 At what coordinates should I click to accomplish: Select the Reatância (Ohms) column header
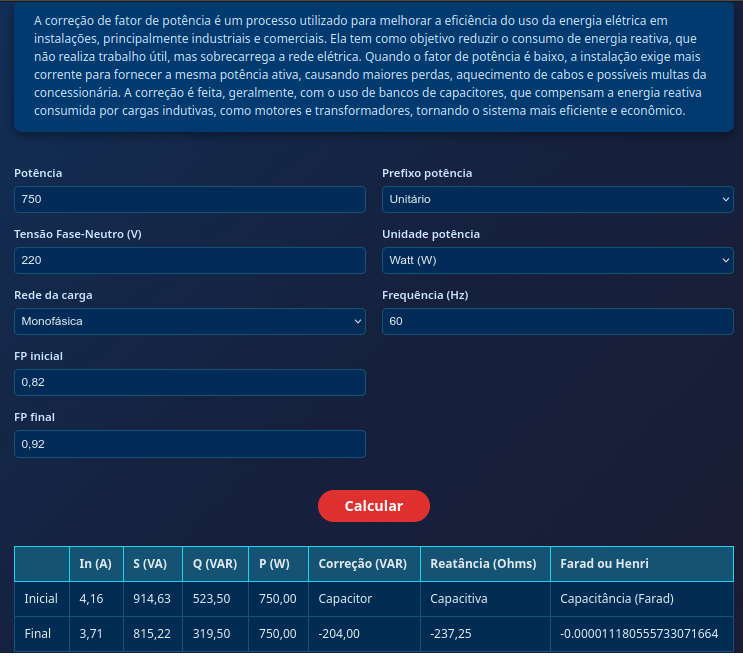click(x=483, y=564)
